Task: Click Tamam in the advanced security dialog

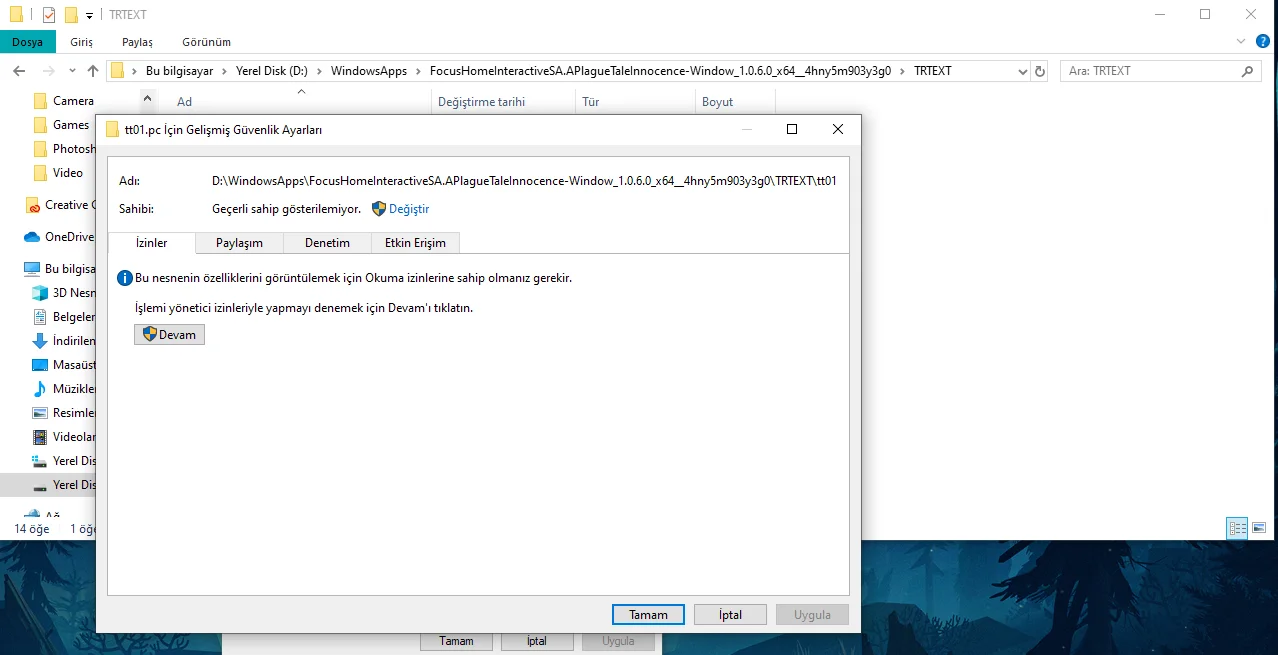Action: pos(648,615)
